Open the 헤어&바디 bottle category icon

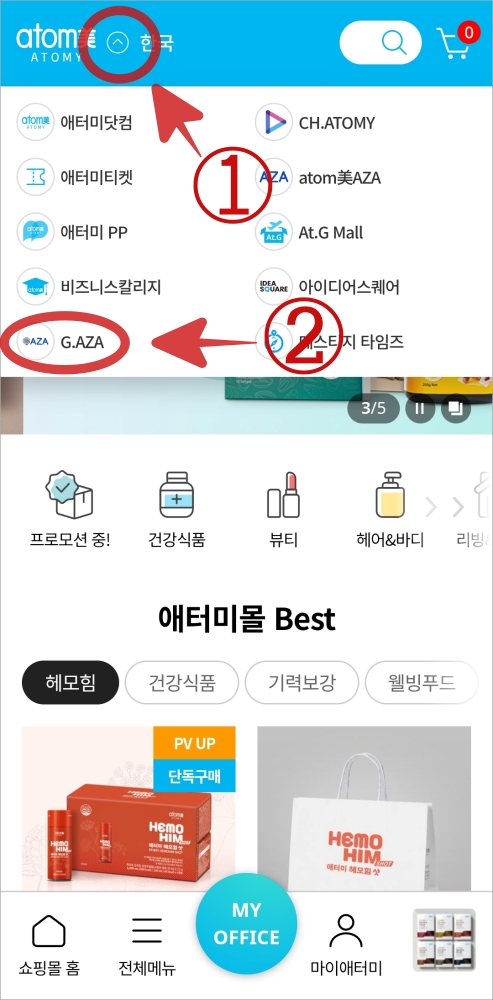pos(390,496)
